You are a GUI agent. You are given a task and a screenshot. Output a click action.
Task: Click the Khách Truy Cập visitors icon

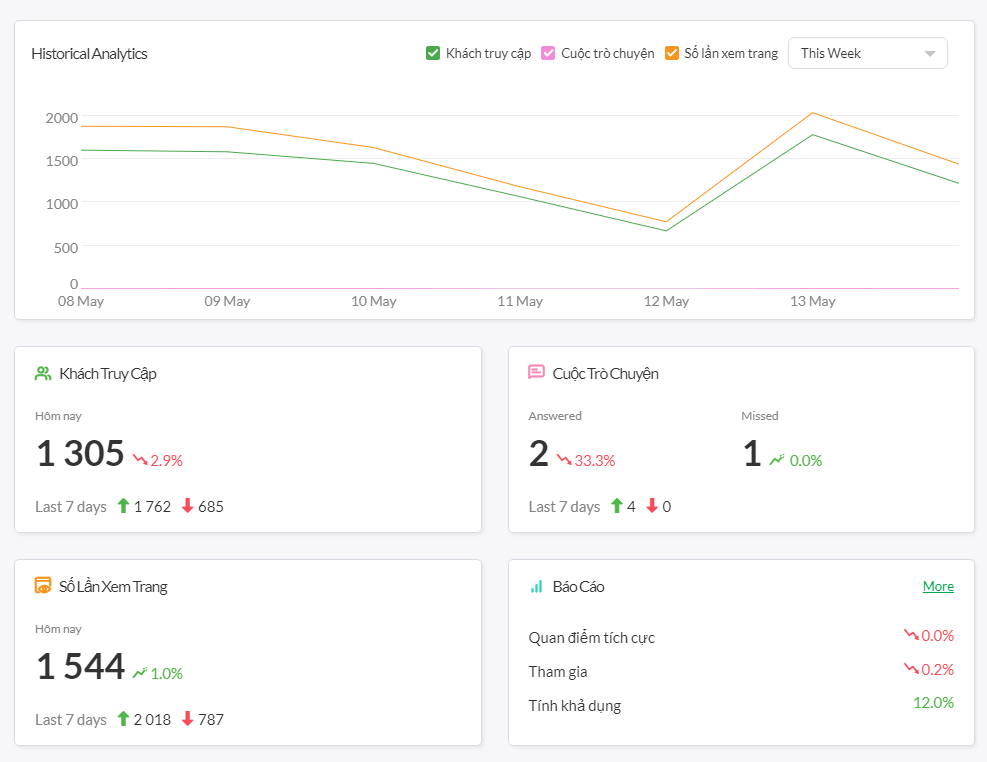43,373
